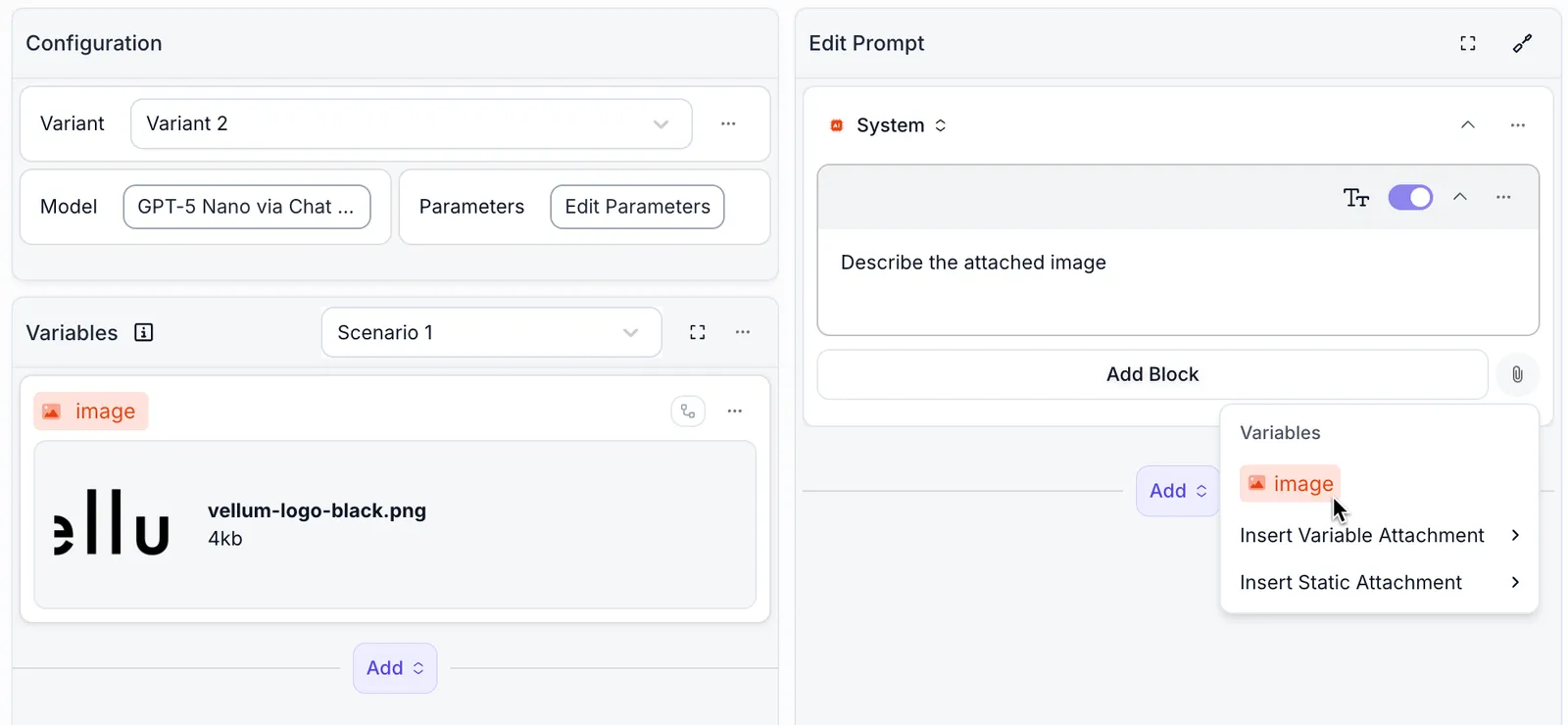The image size is (1568, 725).
Task: Click the Parameters label
Action: (471, 207)
